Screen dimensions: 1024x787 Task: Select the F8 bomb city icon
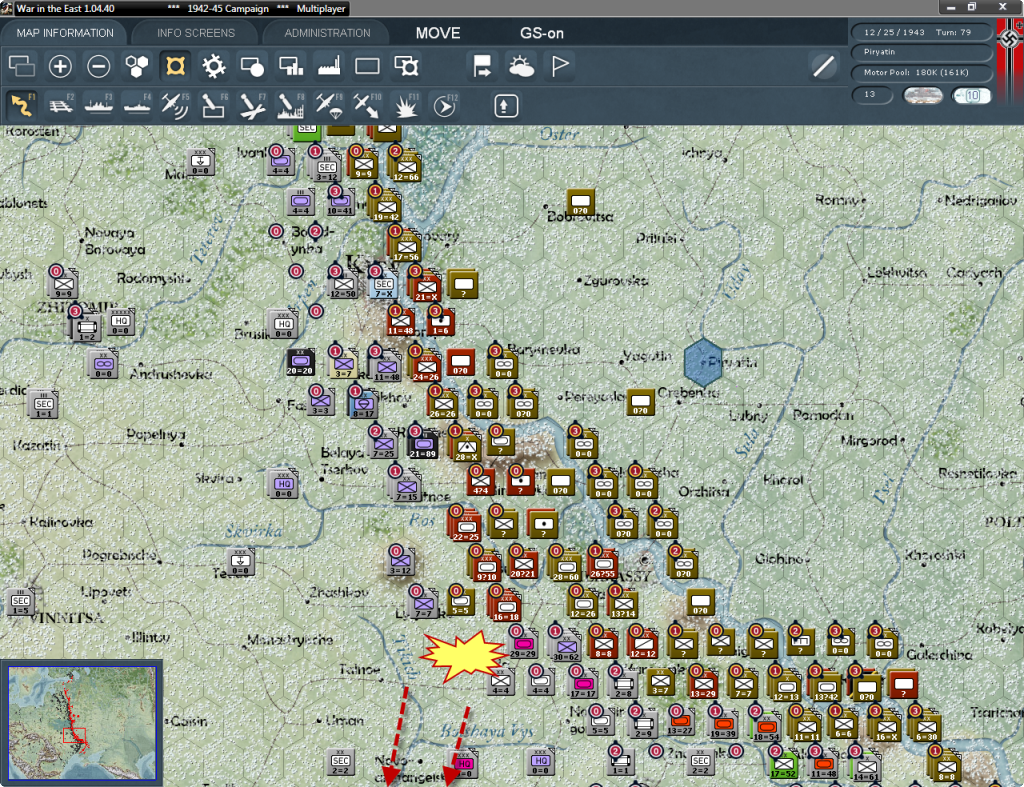pos(291,105)
